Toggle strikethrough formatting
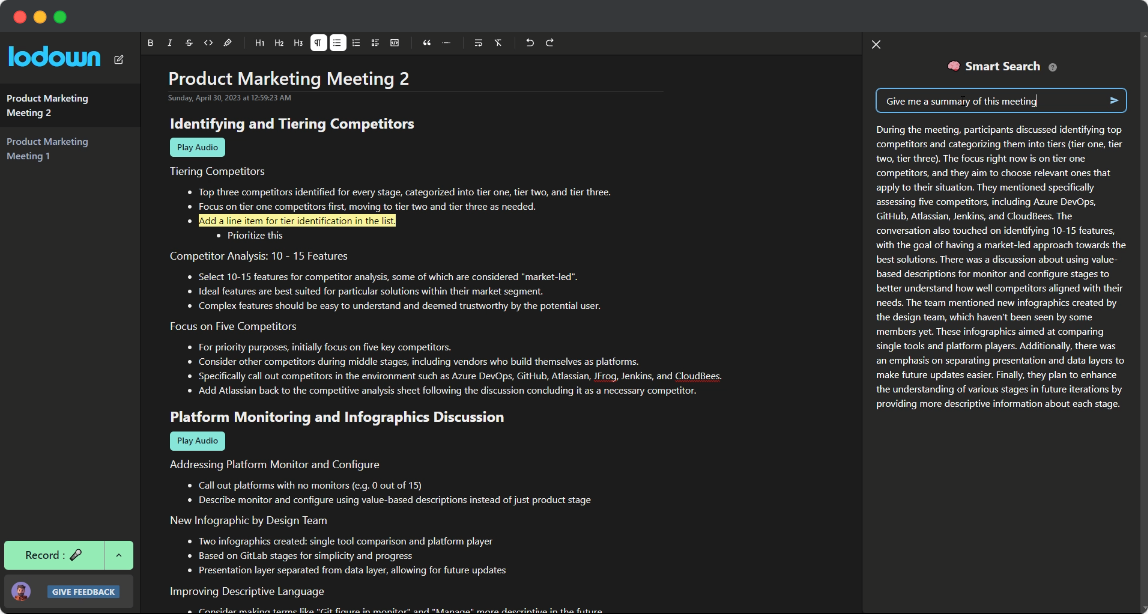The width and height of the screenshot is (1148, 614). click(x=189, y=43)
